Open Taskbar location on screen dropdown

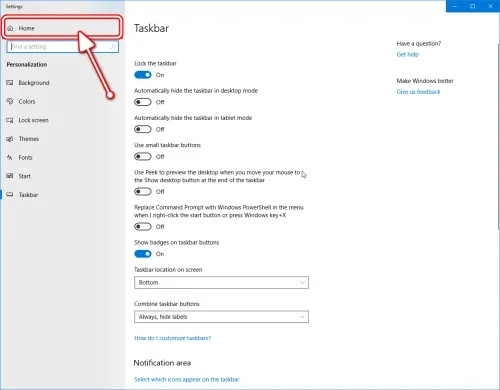(221, 282)
